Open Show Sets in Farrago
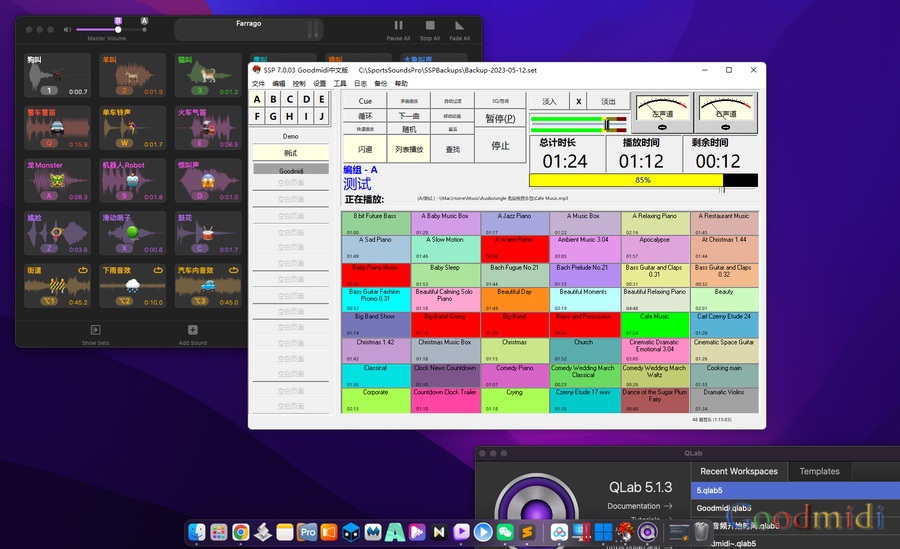 click(x=95, y=334)
